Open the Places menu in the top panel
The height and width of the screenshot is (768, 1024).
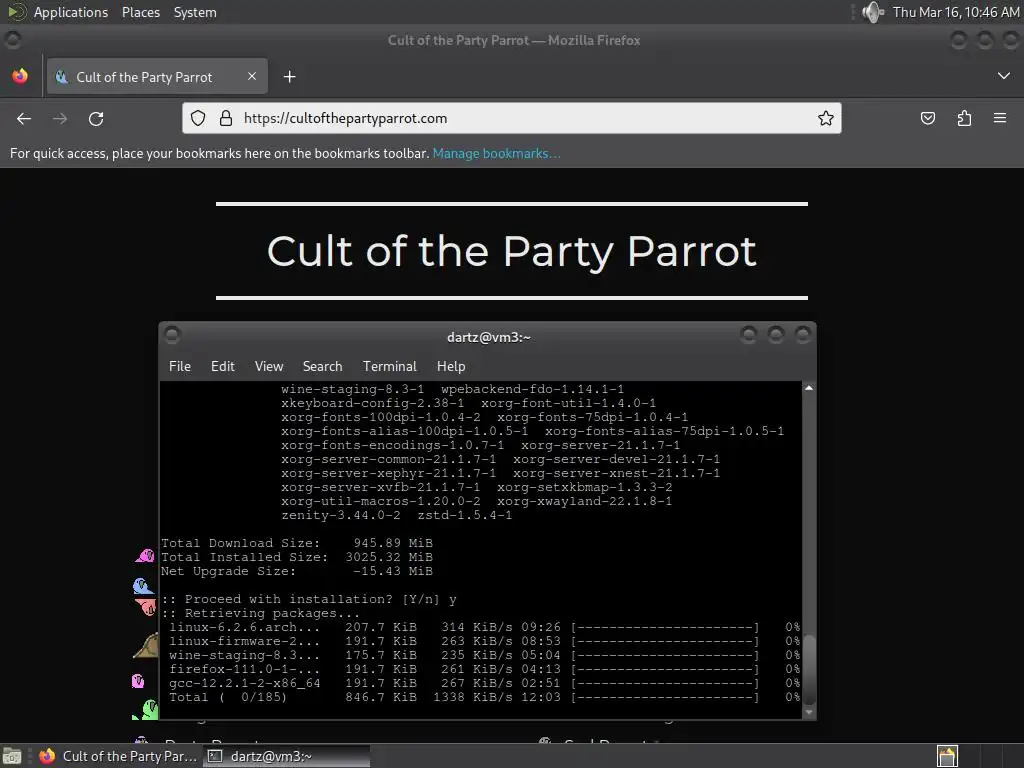(140, 12)
